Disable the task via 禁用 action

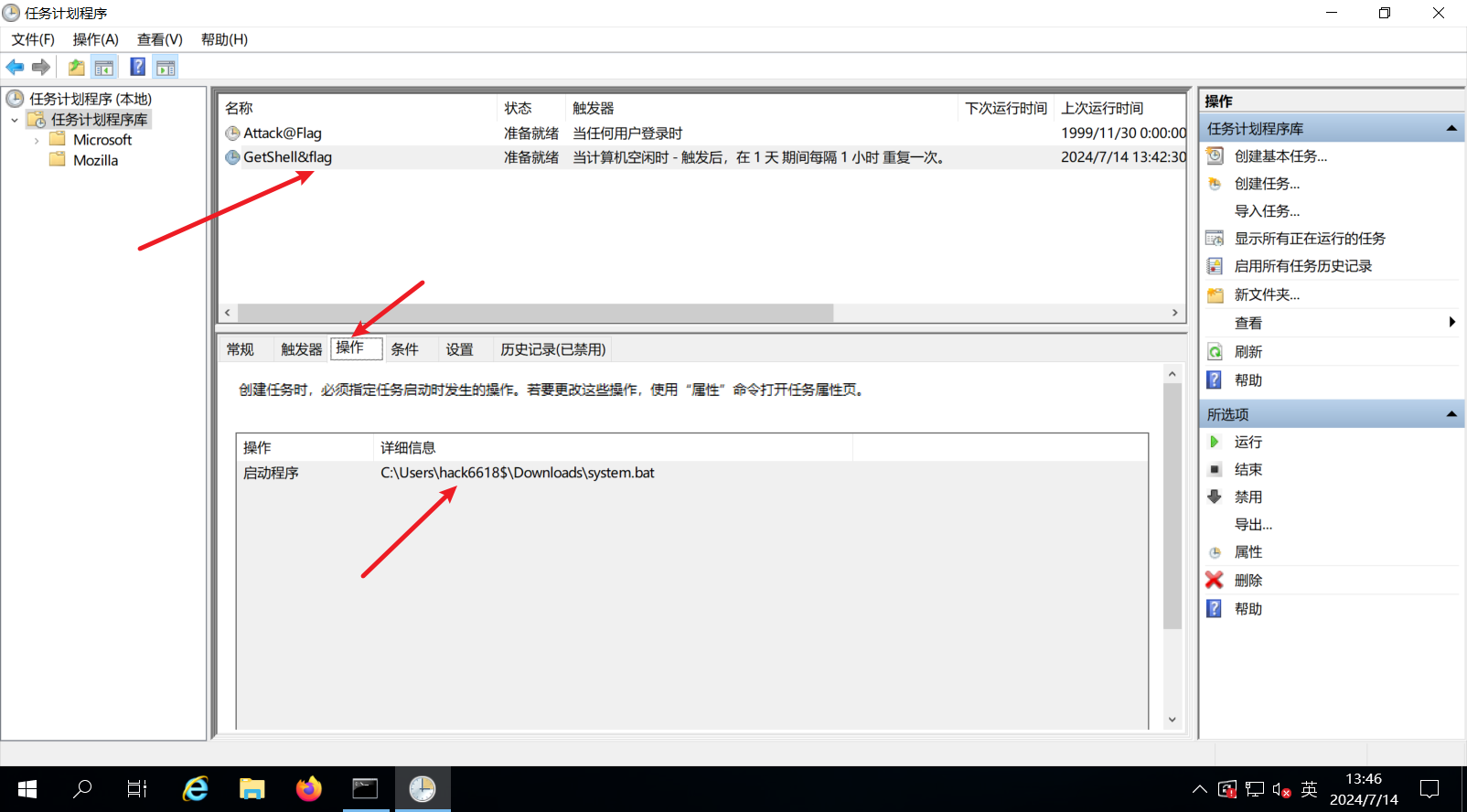pyautogui.click(x=1247, y=497)
